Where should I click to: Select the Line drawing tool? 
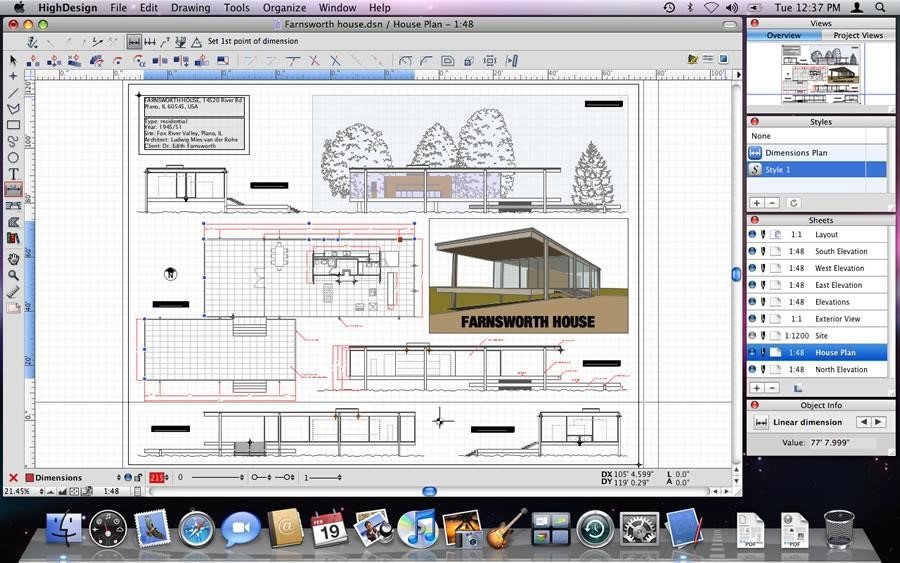click(x=13, y=92)
